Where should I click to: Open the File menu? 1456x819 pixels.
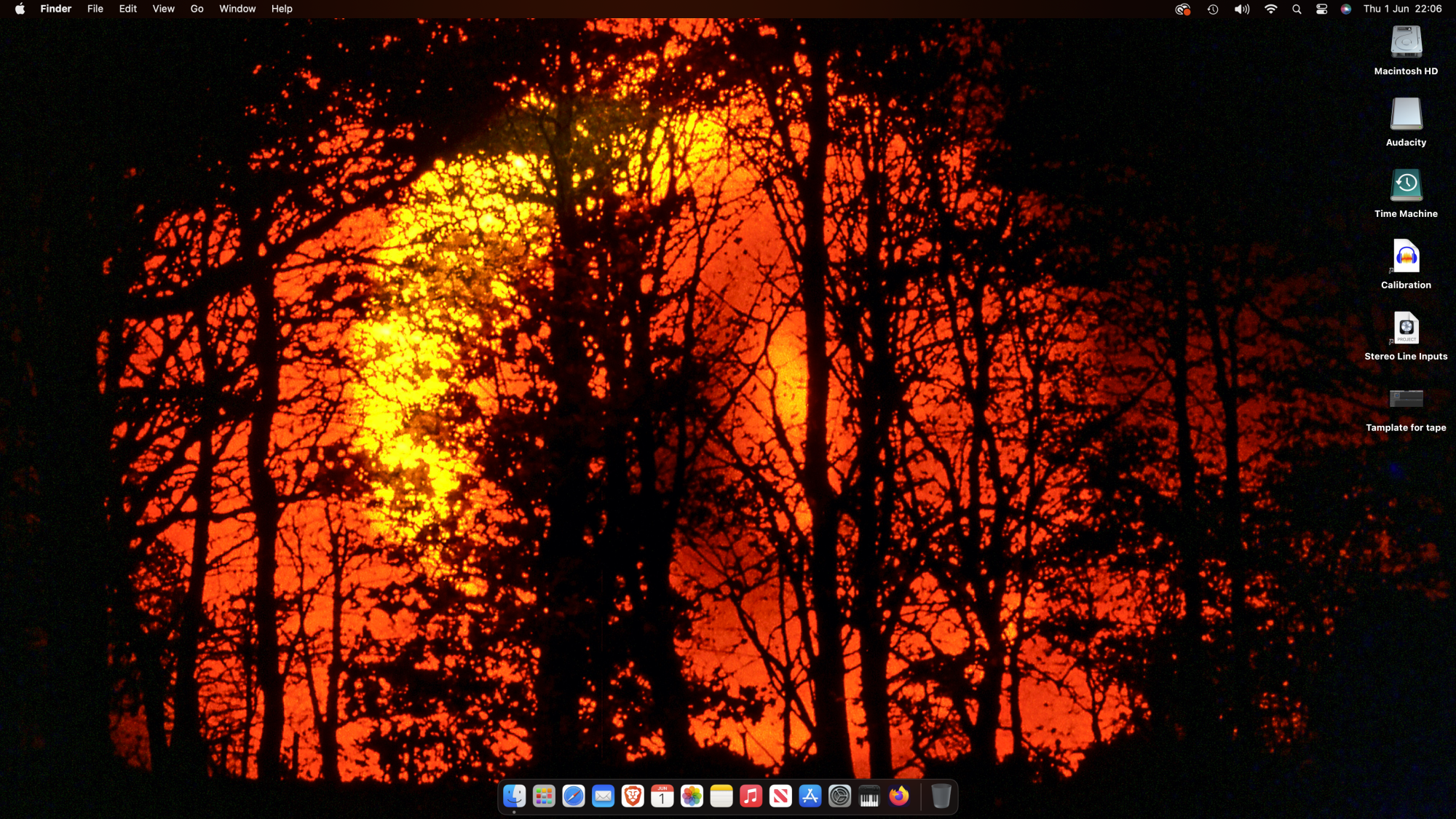click(95, 9)
